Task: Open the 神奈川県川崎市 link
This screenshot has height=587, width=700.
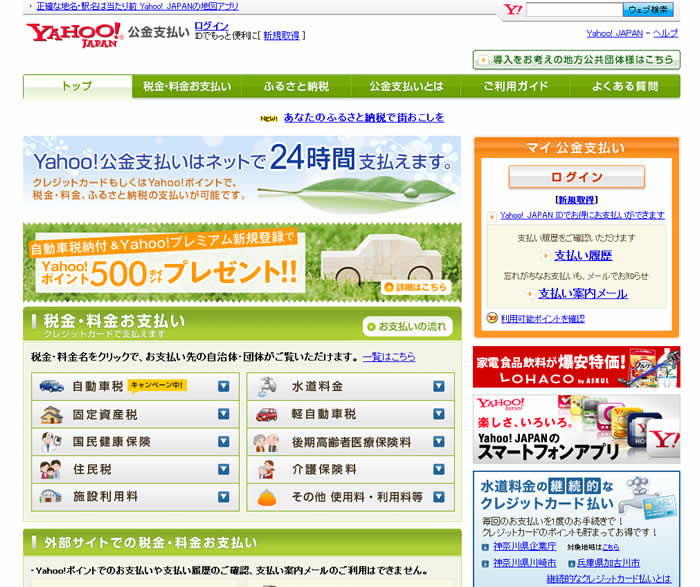Action: tap(525, 563)
